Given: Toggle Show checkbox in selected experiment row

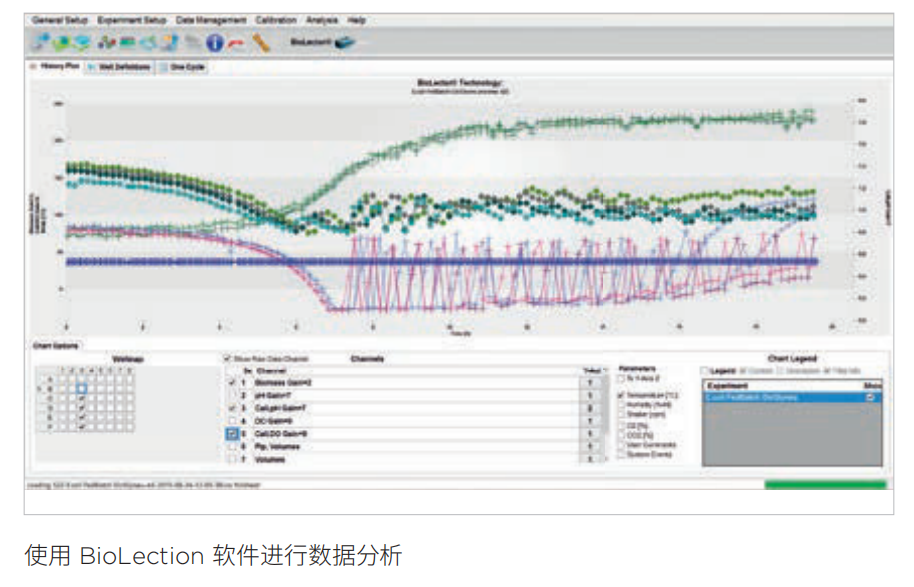Looking at the screenshot, I should pos(870,397).
